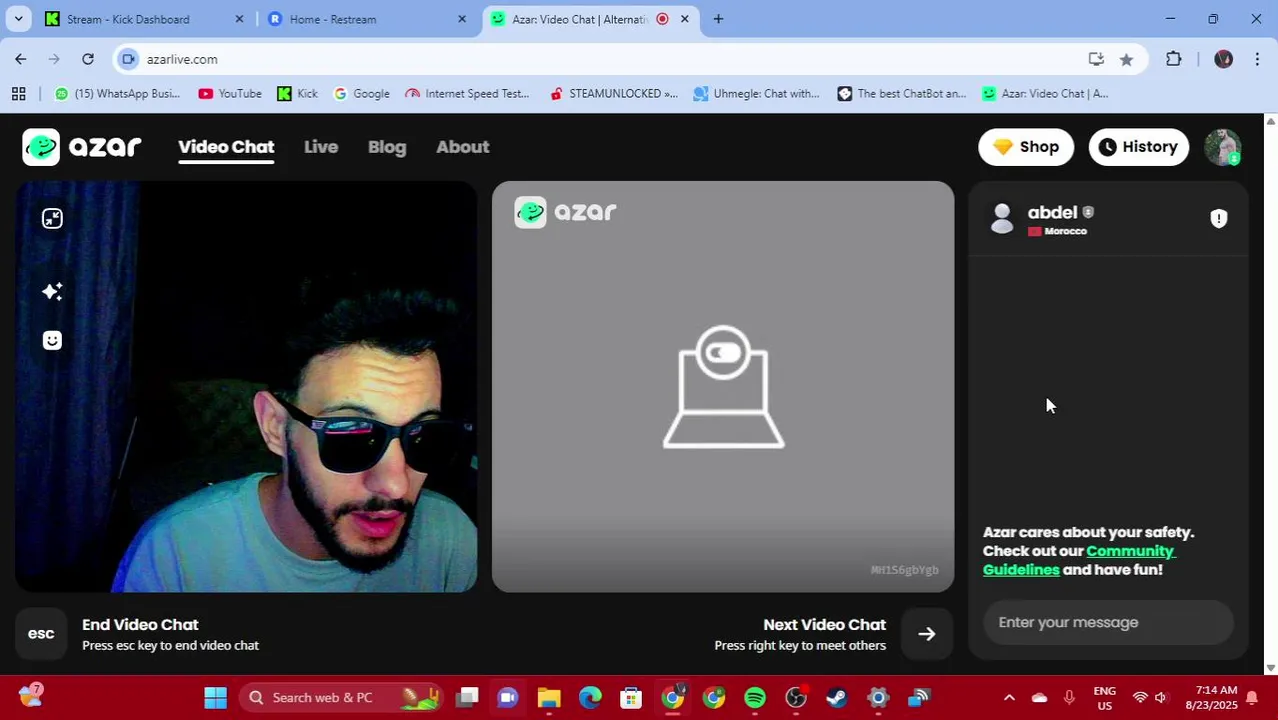Open the Shop with gem icon

tap(1026, 147)
